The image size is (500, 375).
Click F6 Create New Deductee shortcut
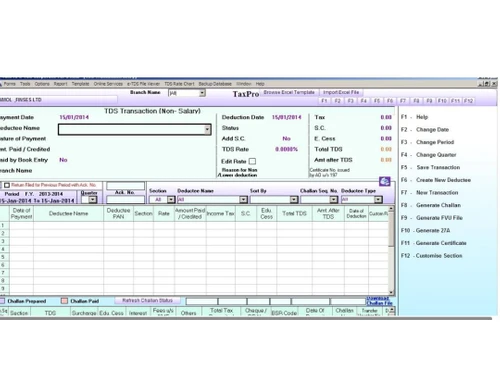(x=436, y=180)
